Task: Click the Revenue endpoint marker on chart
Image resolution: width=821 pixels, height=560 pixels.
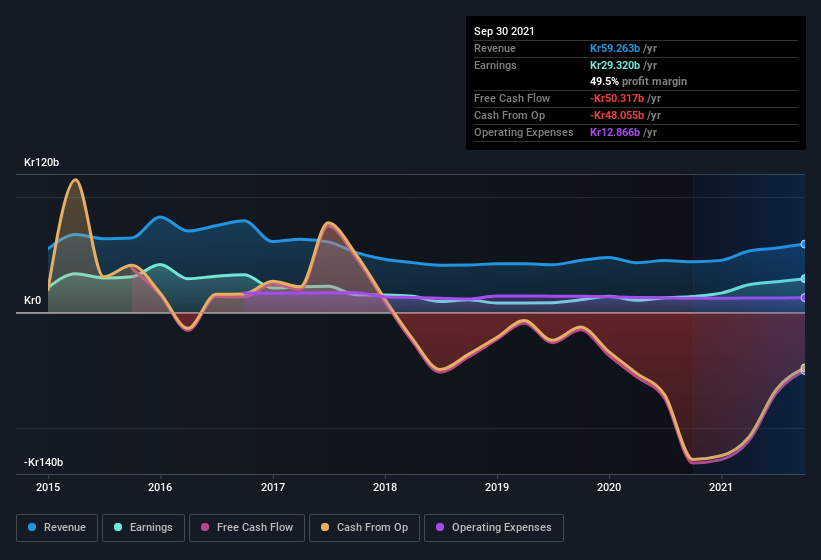Action: (803, 244)
